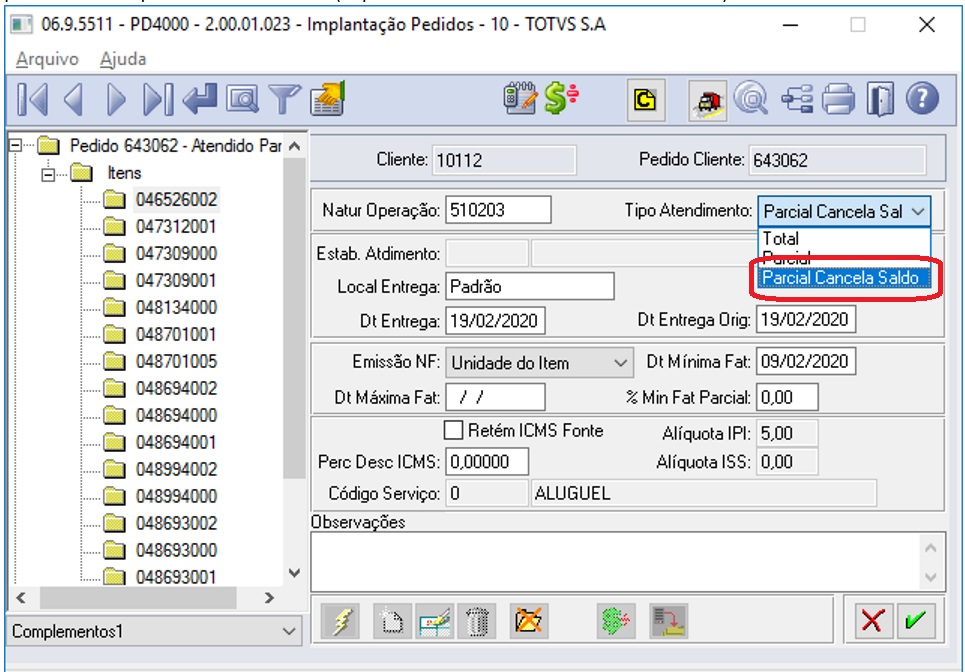The image size is (965, 672).
Task: Click the Natur Operação field
Action: [498, 210]
